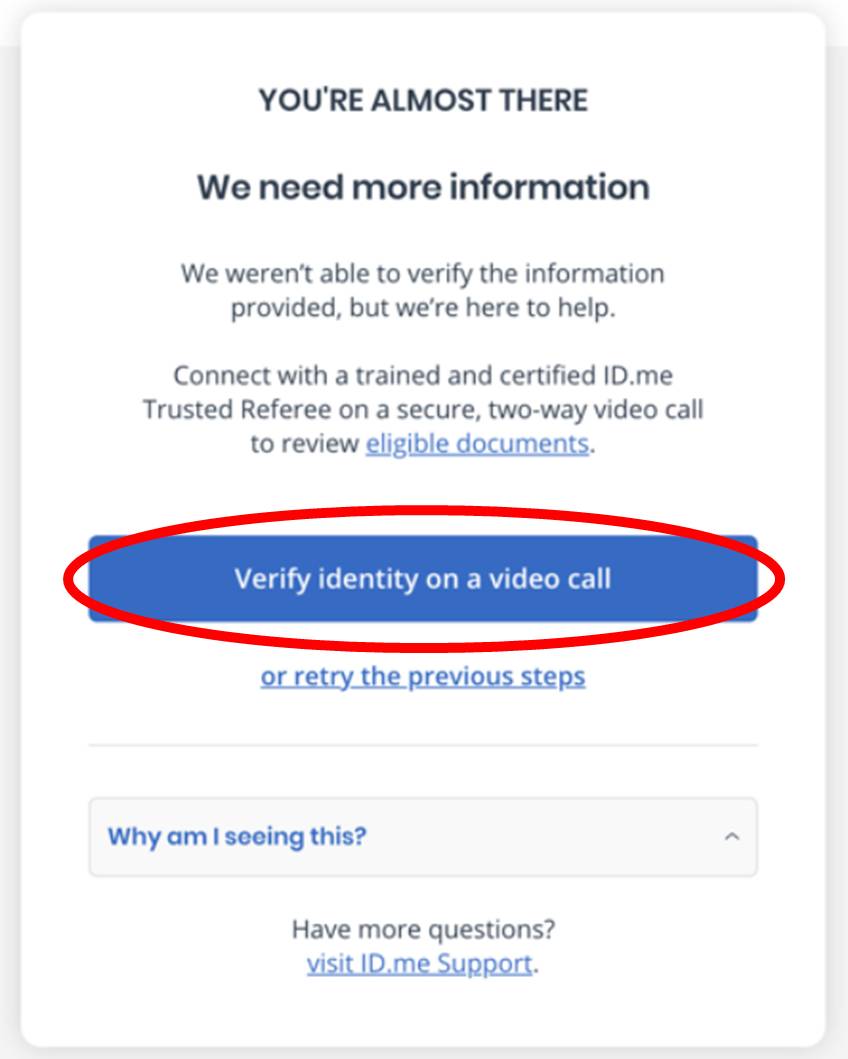Open the eligible documents link
The image size is (848, 1059).
coord(477,443)
